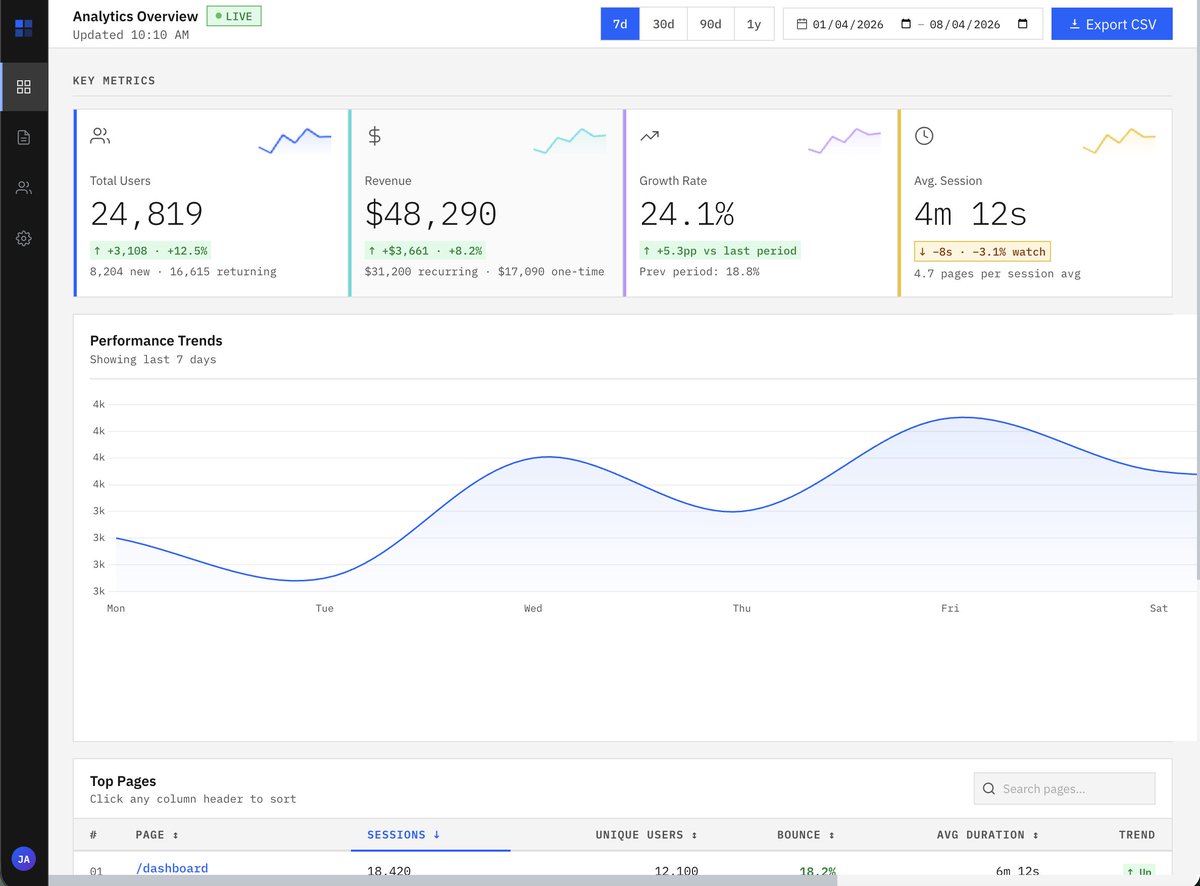Open the /dashboard page link
Image resolution: width=1200 pixels, height=886 pixels.
(172, 868)
